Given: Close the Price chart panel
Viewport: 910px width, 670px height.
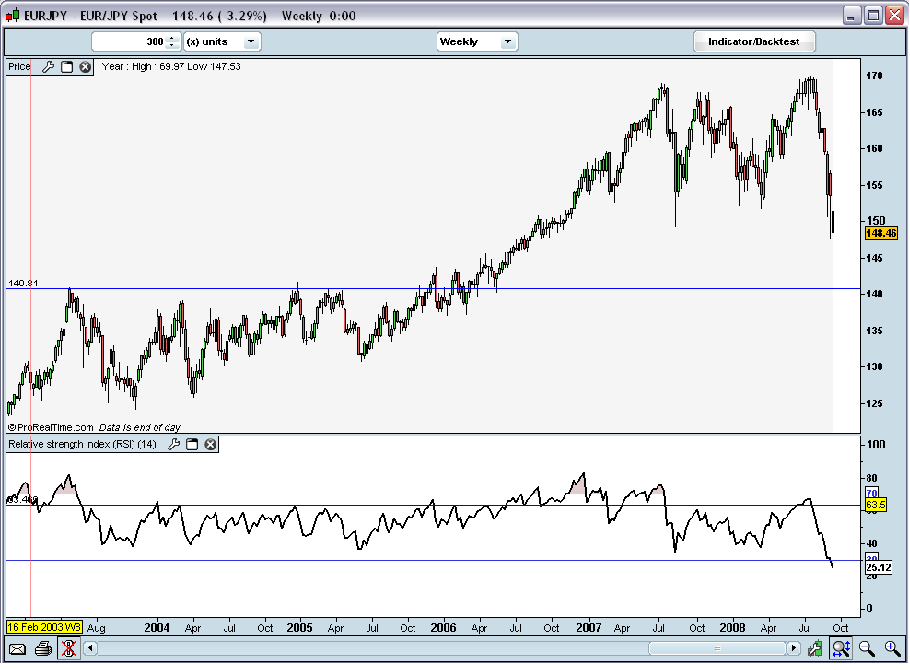Looking at the screenshot, I should tap(85, 67).
